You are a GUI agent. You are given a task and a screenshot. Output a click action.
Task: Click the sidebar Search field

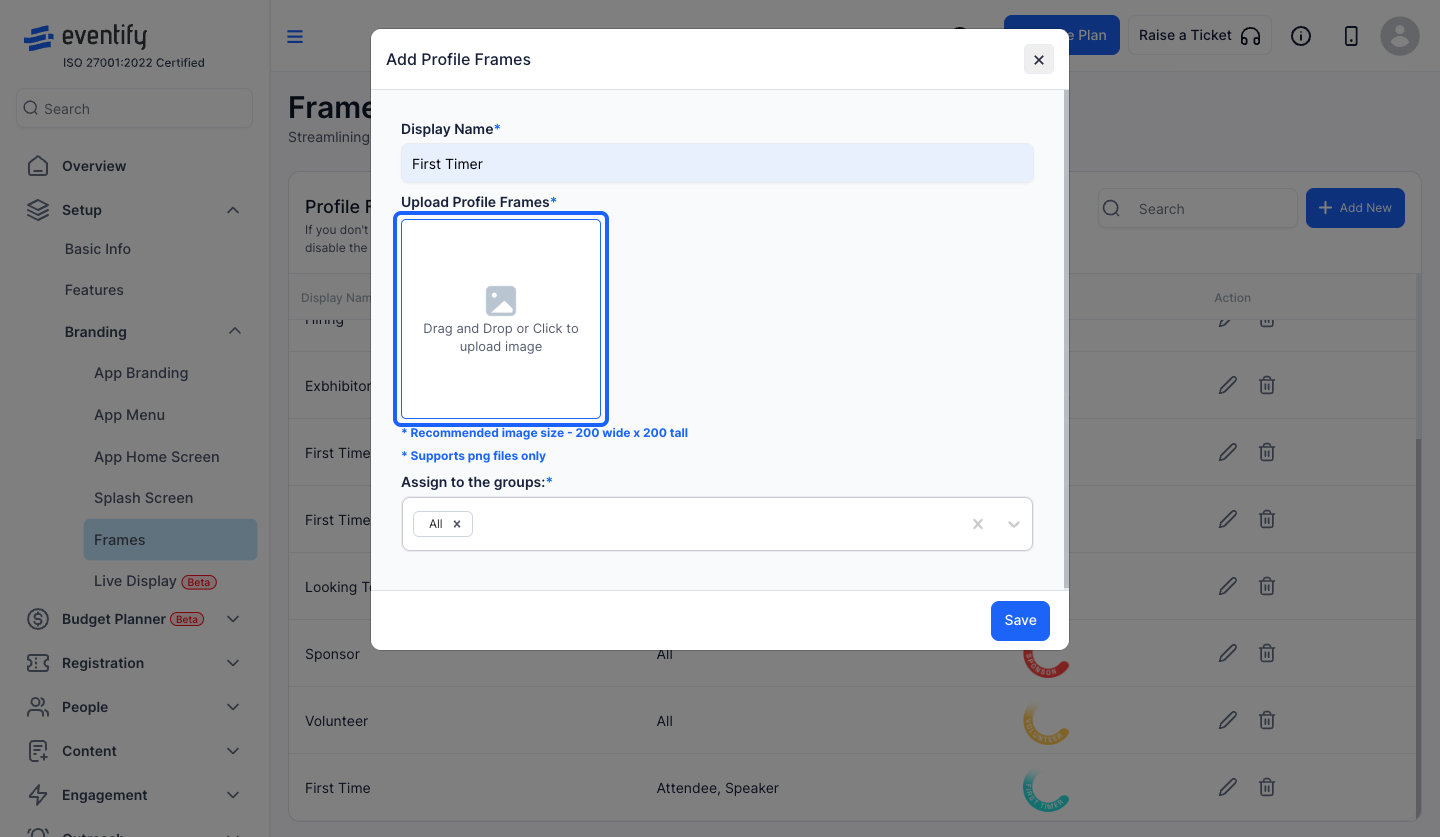(x=134, y=108)
